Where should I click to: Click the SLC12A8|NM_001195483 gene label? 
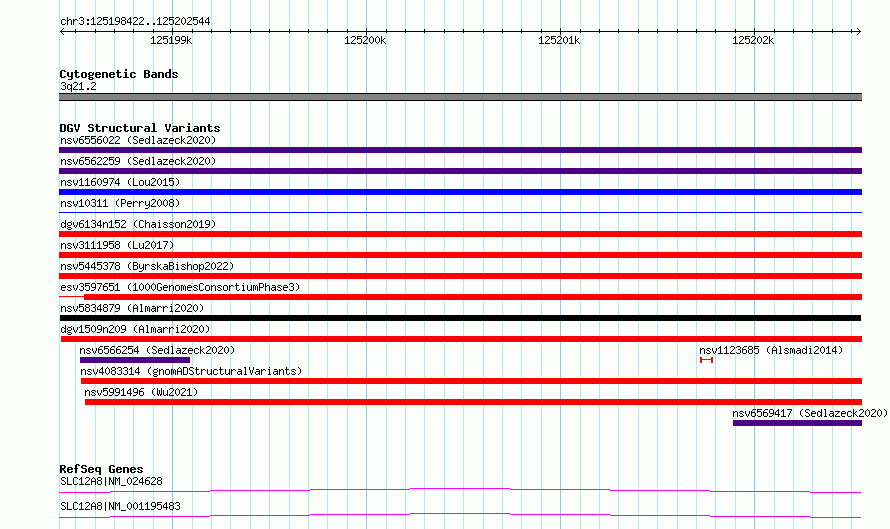[120, 506]
